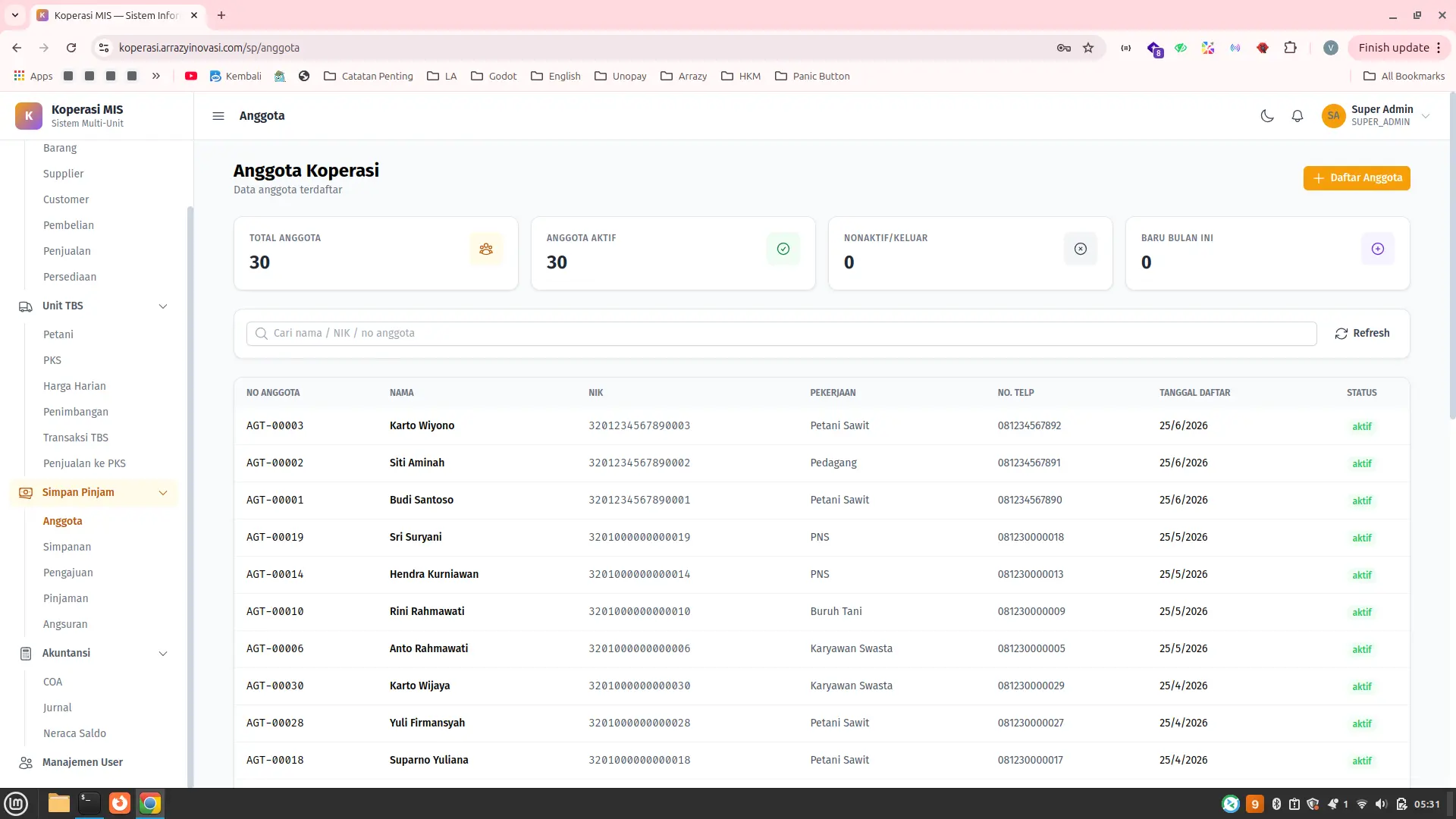Open the Simpanan menu item
Screen dimensions: 1456x819
(x=67, y=548)
